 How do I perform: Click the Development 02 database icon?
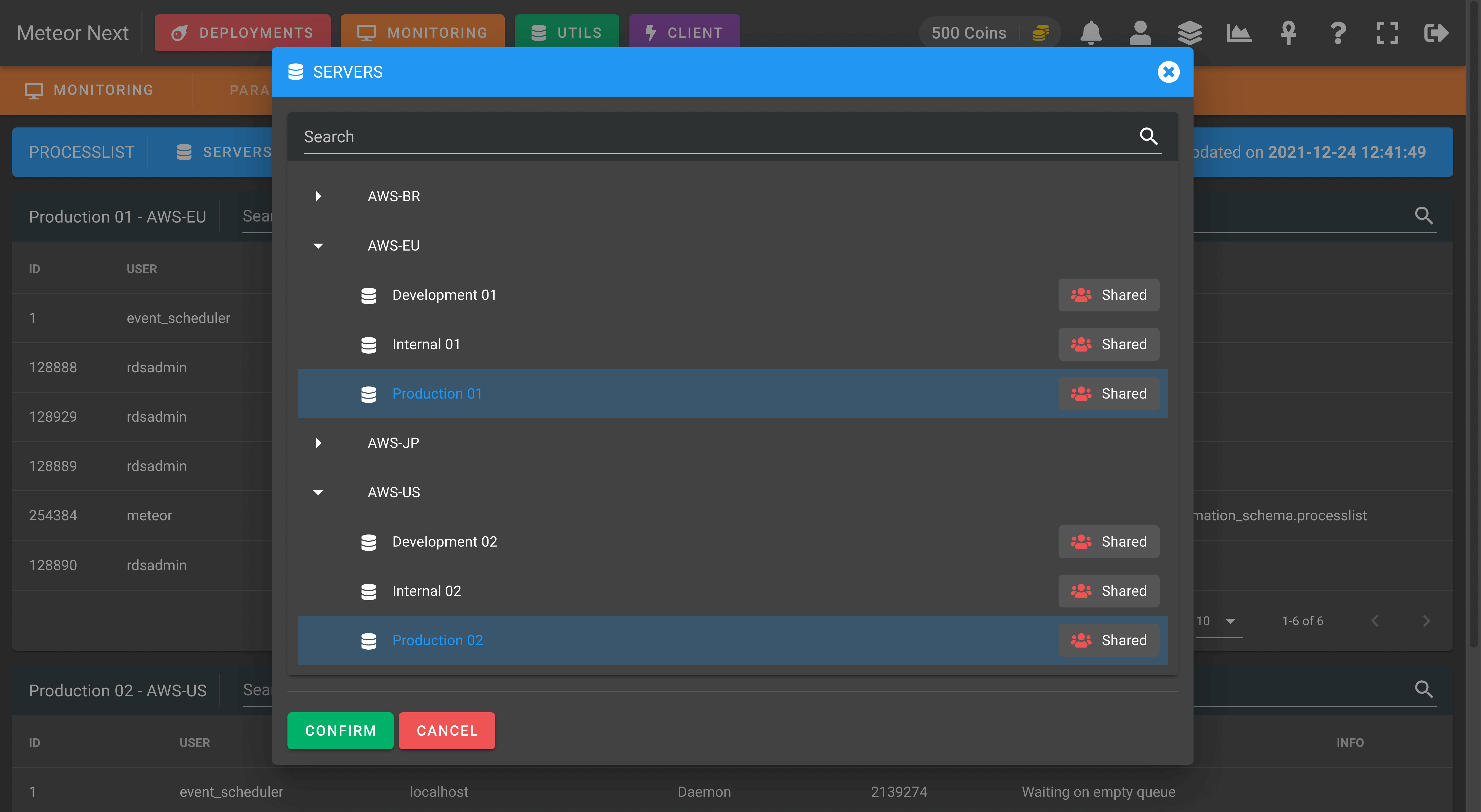[368, 542]
